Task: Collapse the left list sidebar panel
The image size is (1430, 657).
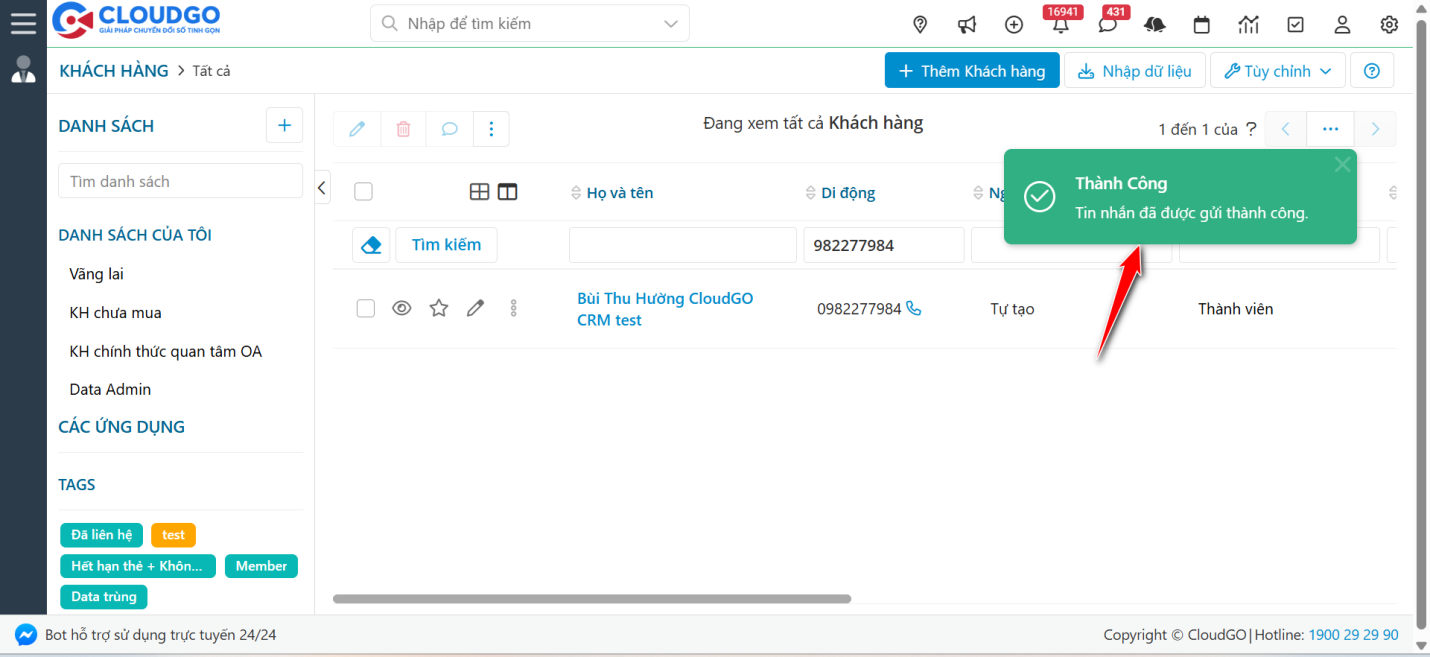Action: (322, 187)
